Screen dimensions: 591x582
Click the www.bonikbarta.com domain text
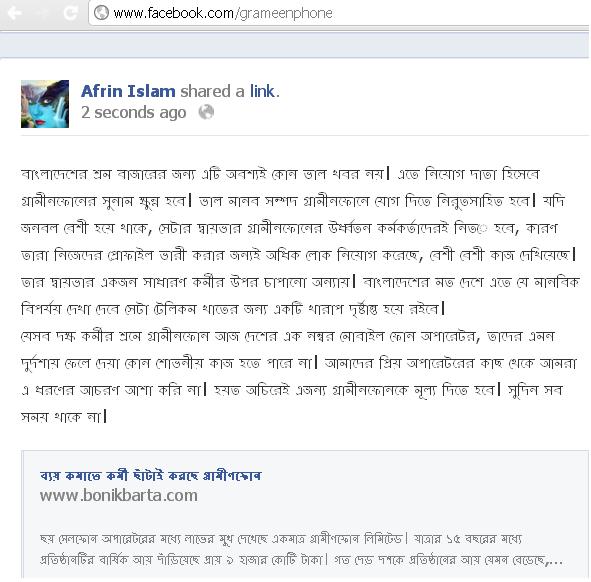point(119,495)
